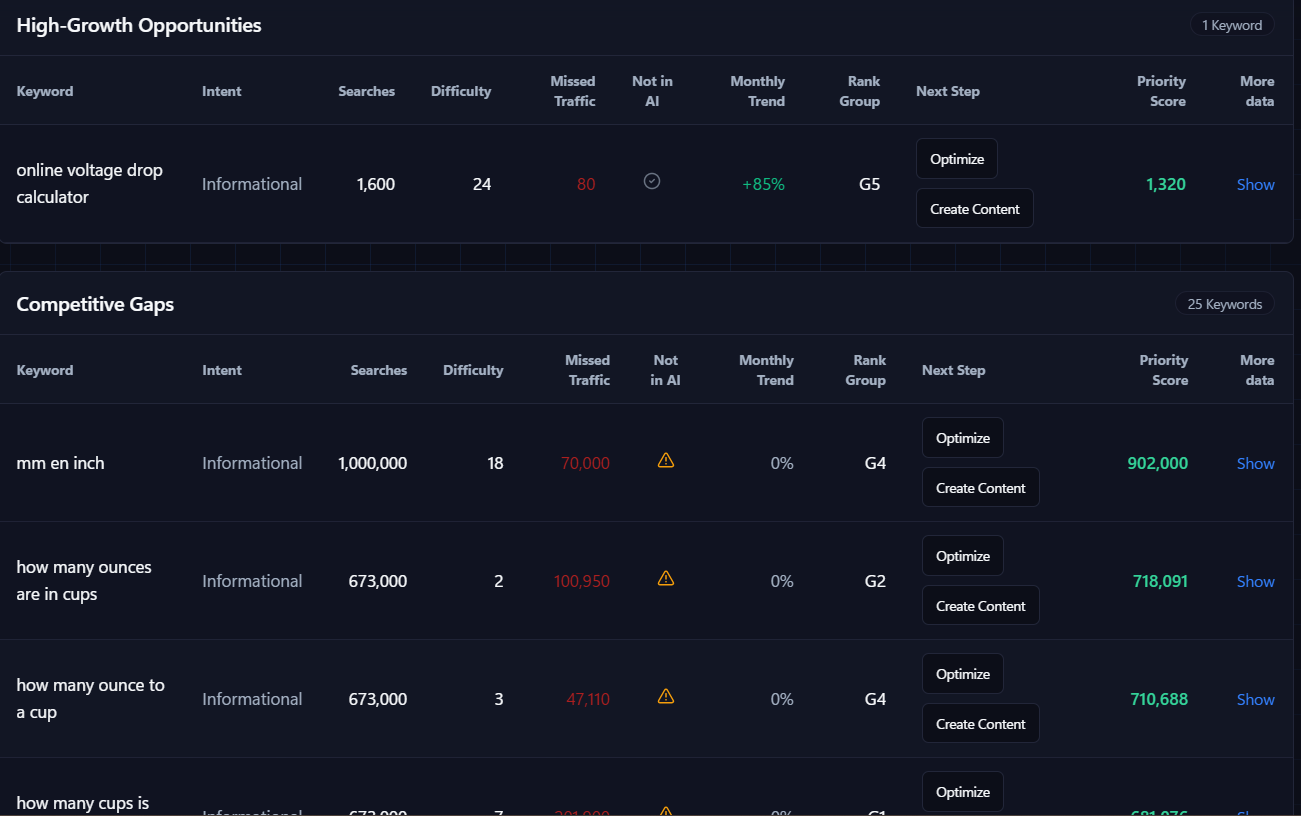Select the keyword how many ounces are in cups
This screenshot has height=816, width=1301.
point(84,581)
